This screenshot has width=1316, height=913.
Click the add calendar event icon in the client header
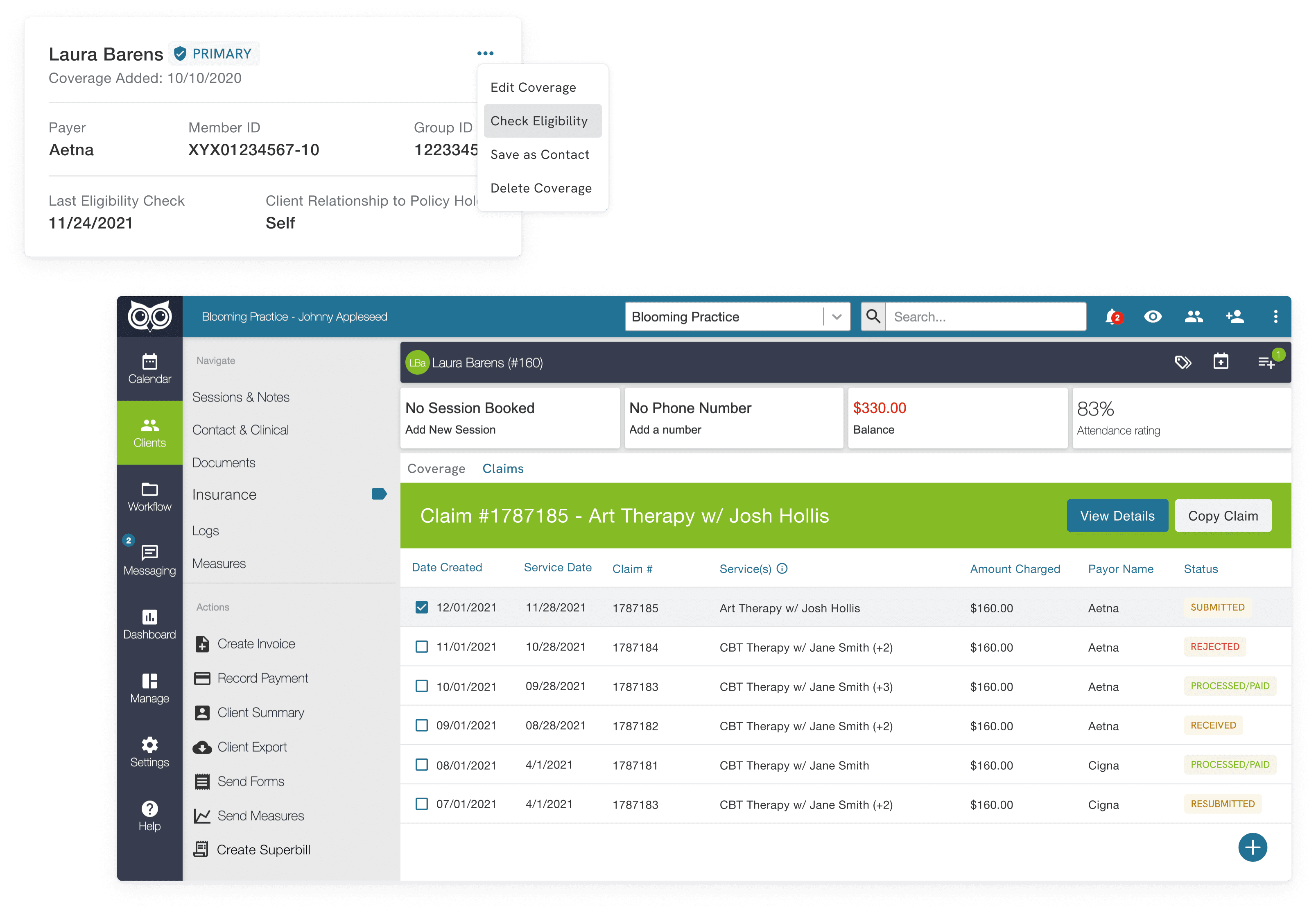tap(1221, 362)
